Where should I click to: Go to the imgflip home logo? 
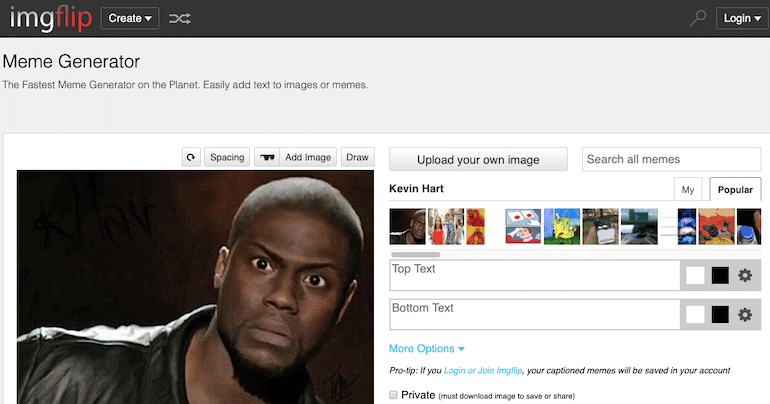tap(51, 19)
